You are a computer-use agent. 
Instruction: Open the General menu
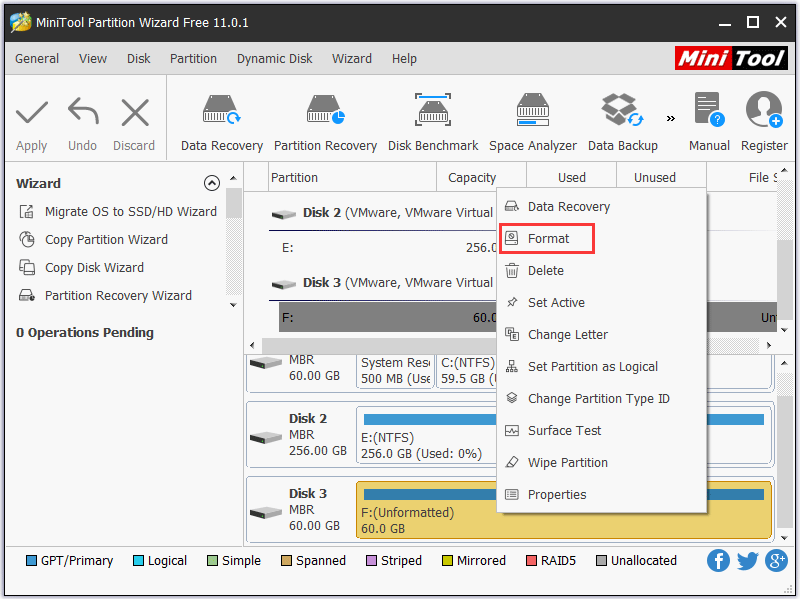(x=37, y=59)
